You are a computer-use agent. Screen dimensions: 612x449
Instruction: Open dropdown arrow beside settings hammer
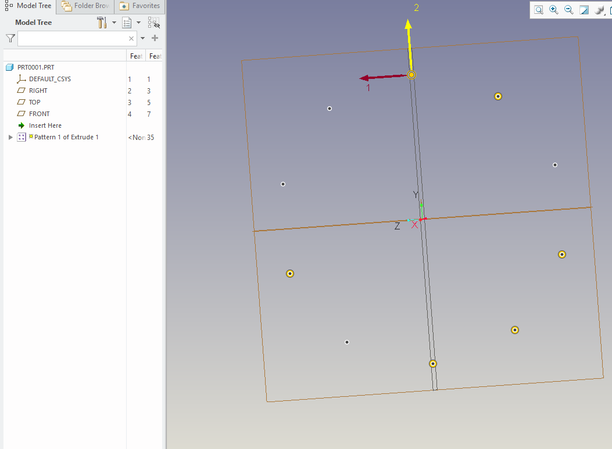tap(113, 22)
